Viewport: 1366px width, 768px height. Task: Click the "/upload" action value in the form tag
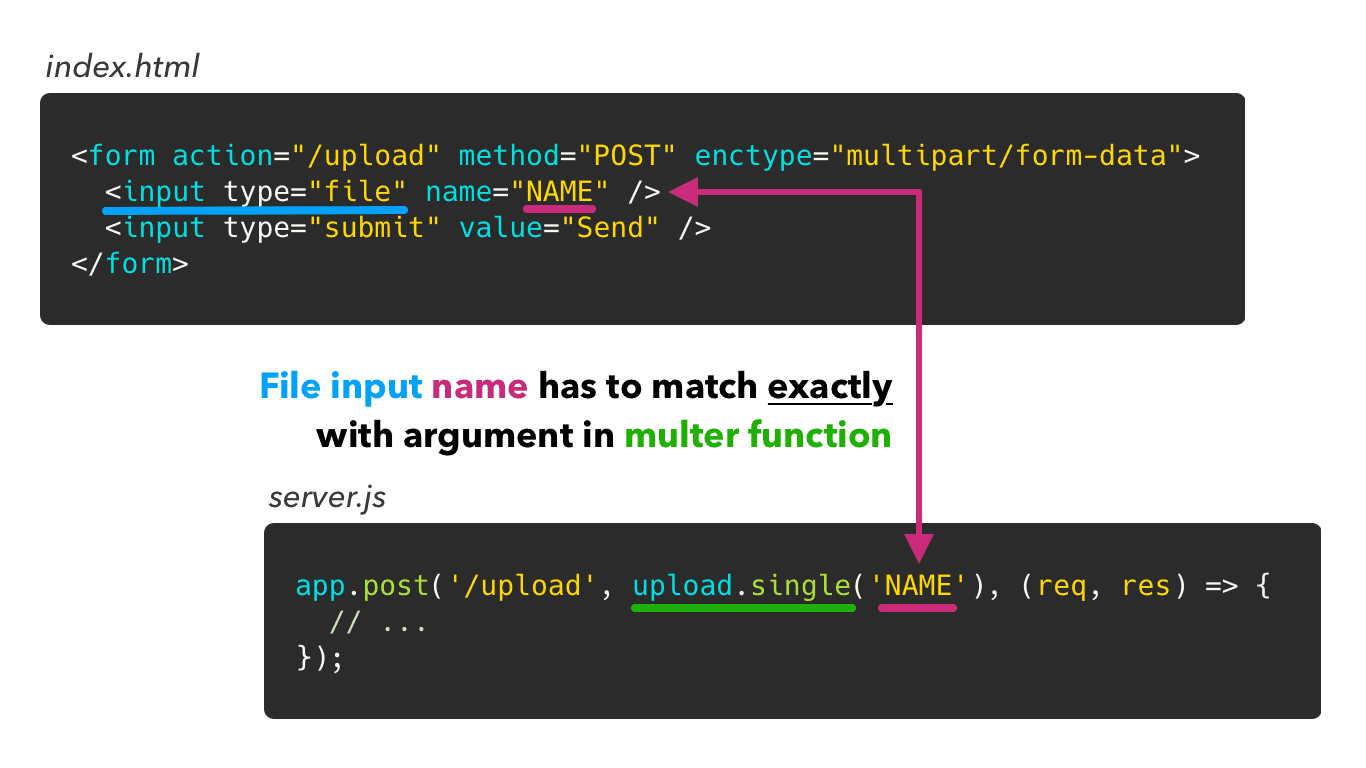(366, 157)
